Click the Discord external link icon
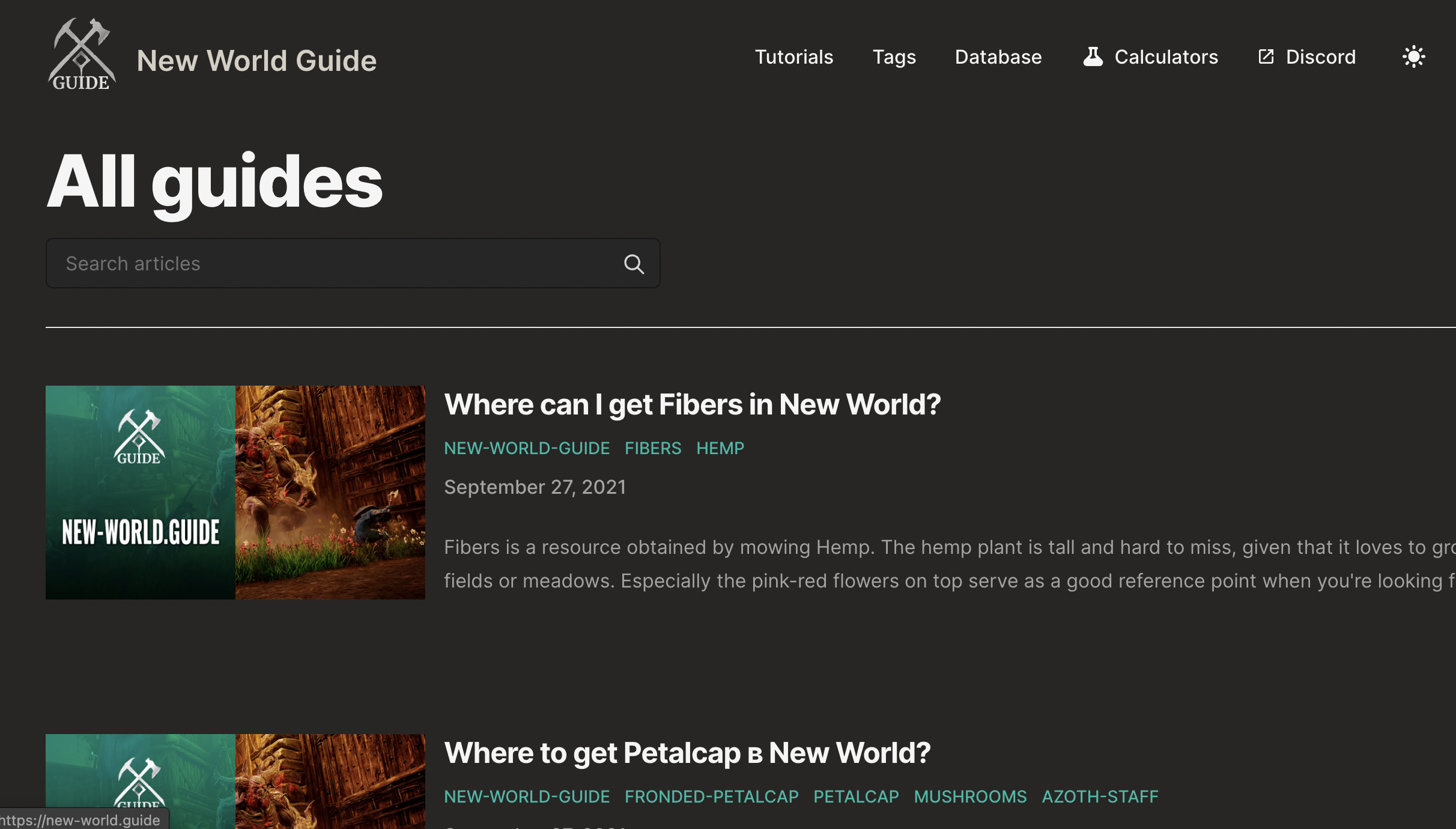 click(x=1266, y=57)
